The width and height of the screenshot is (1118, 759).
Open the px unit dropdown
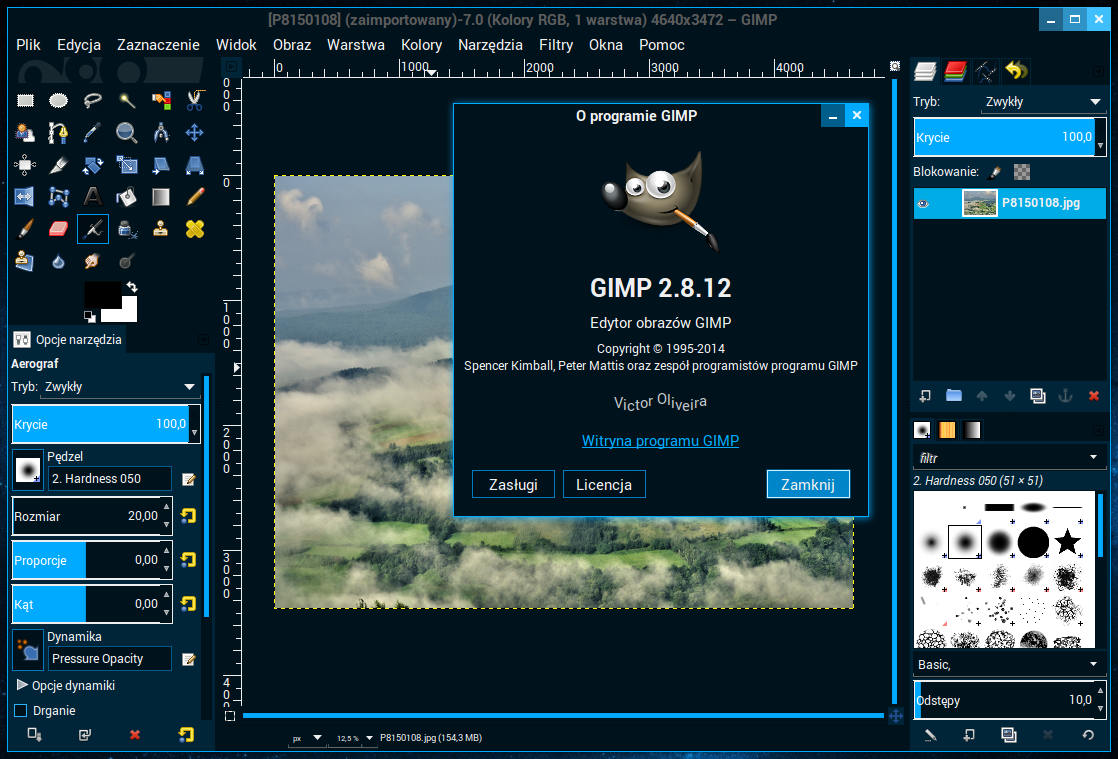tap(307, 738)
